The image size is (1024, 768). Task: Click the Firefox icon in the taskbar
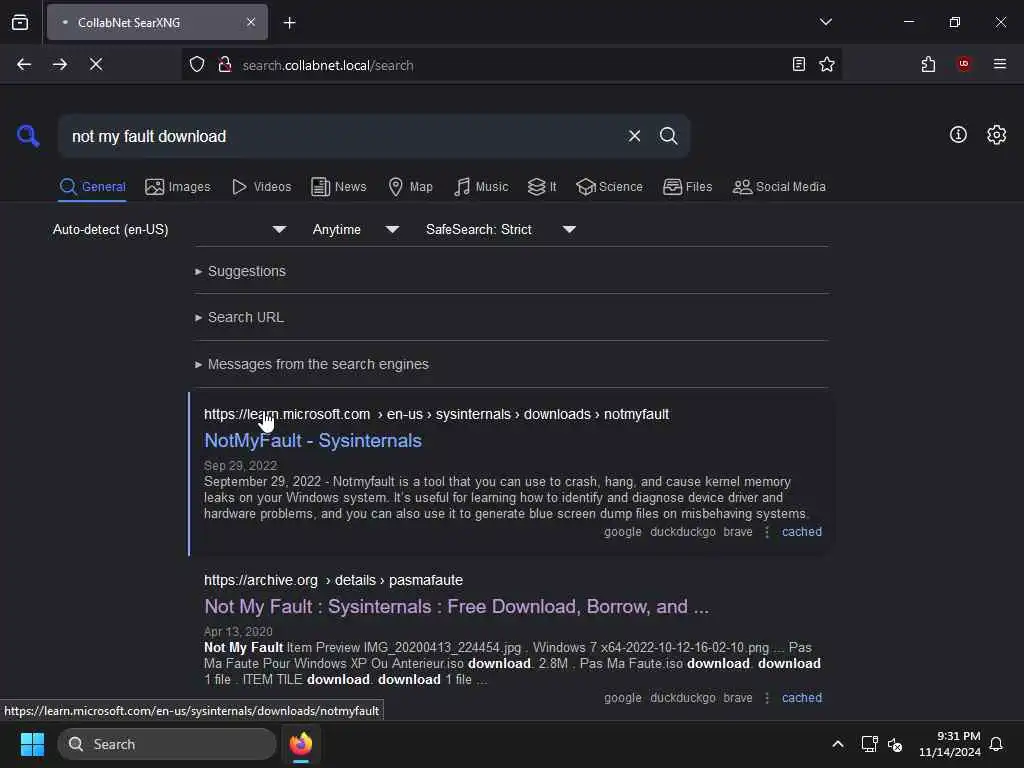[x=300, y=744]
